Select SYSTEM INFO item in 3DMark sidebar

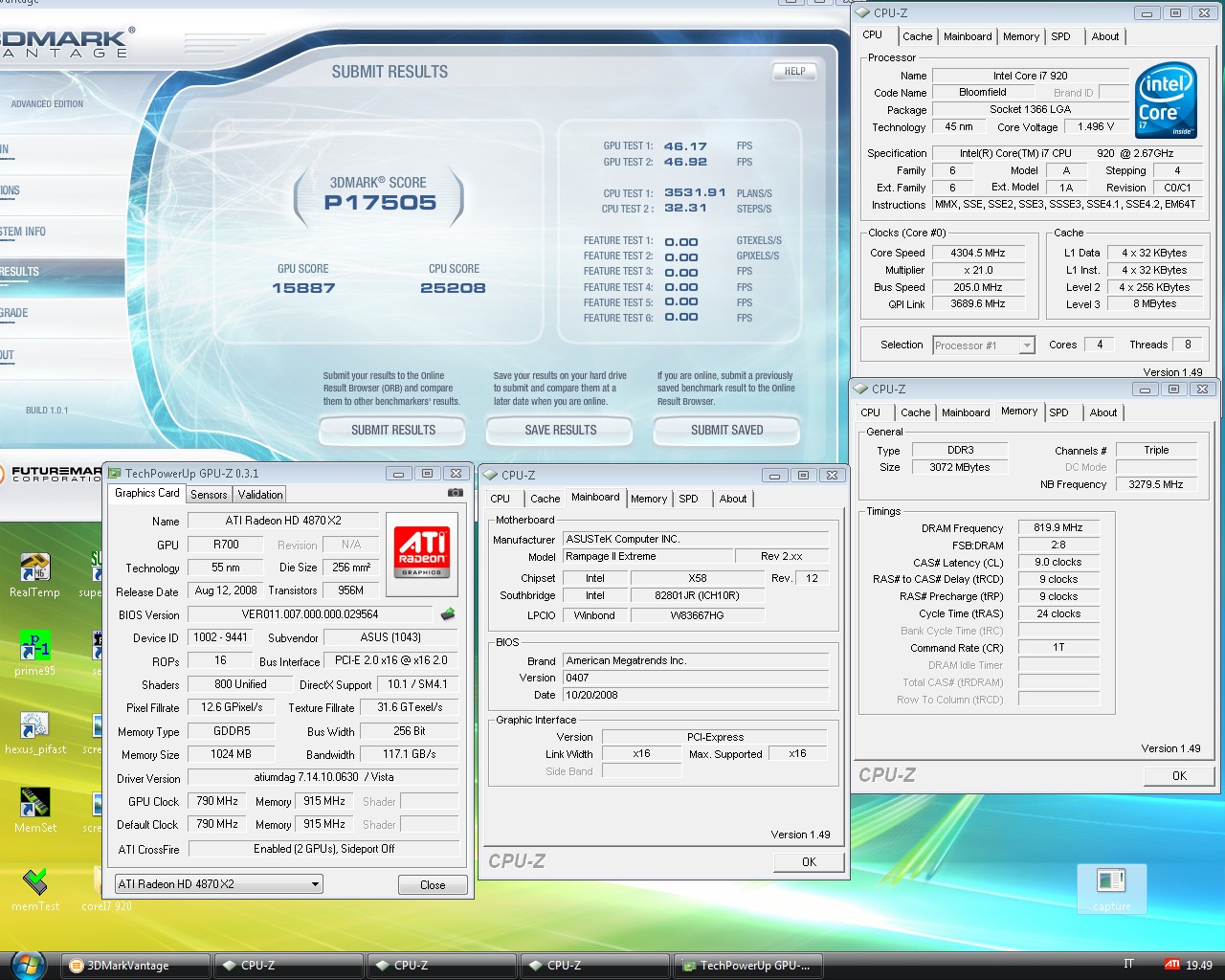(x=62, y=232)
